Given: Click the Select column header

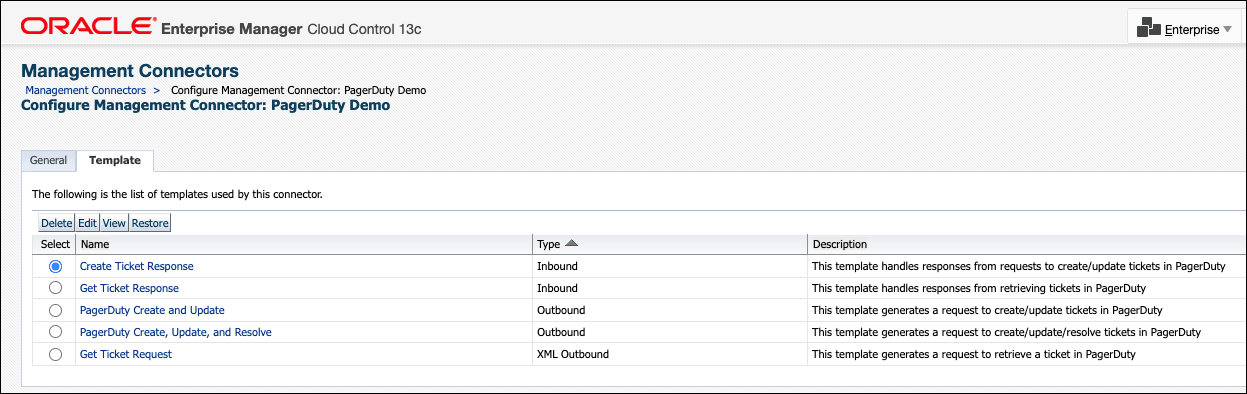Looking at the screenshot, I should 55,244.
